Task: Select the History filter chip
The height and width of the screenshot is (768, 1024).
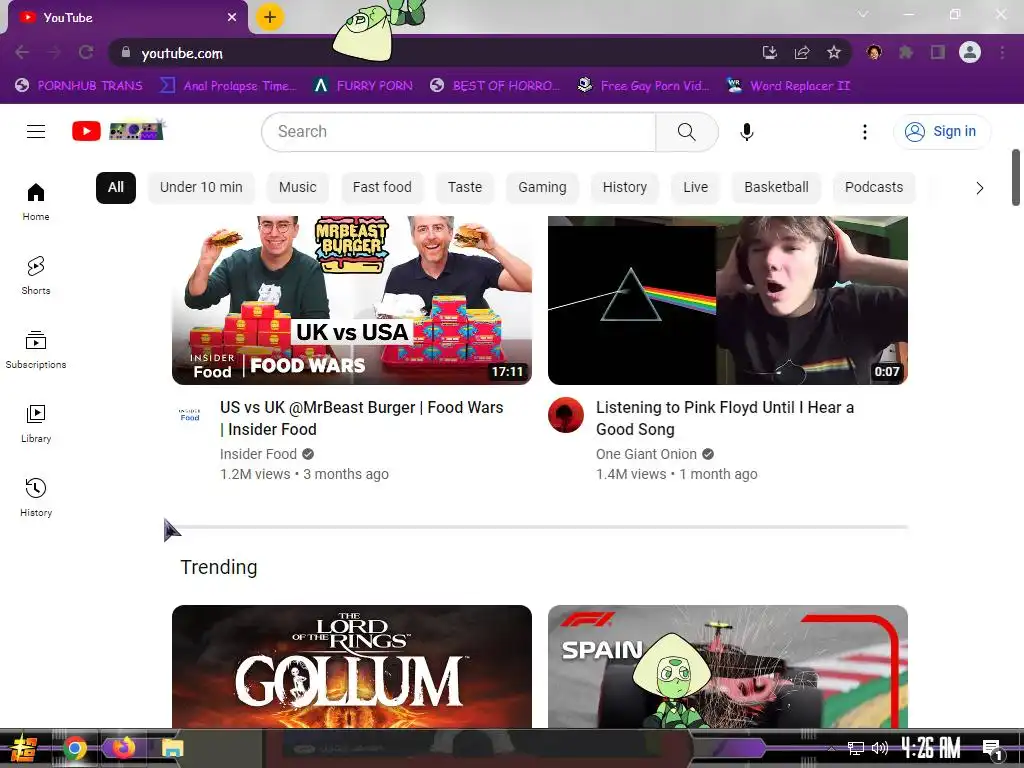Action: pyautogui.click(x=625, y=187)
